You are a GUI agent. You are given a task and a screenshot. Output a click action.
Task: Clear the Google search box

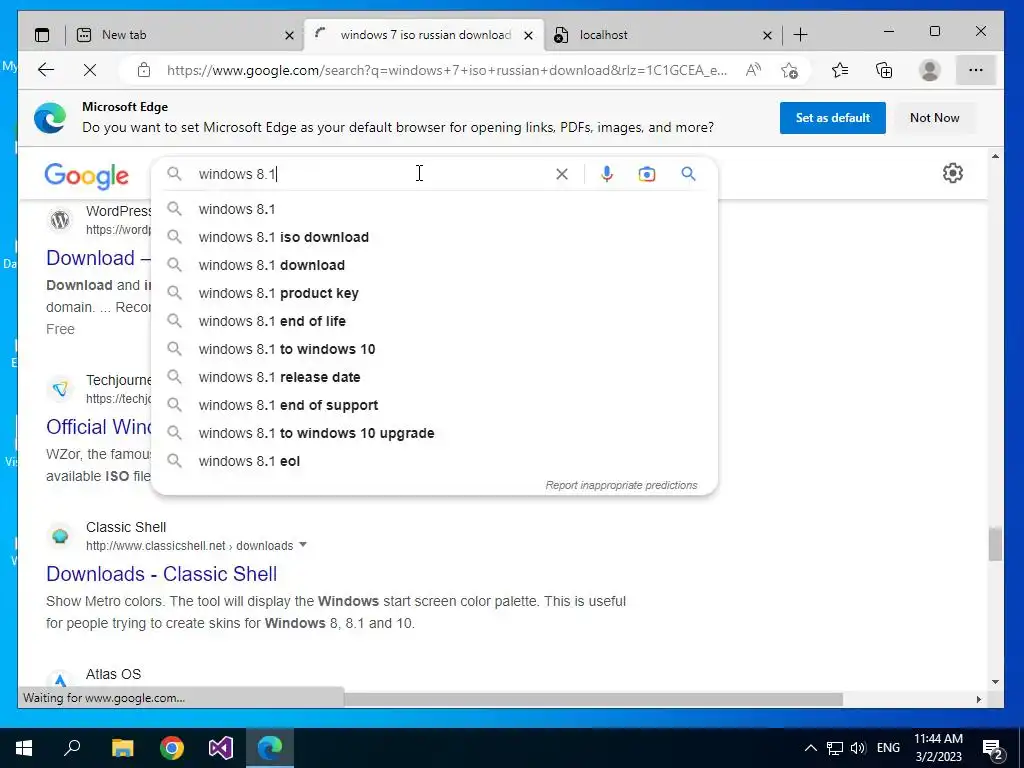pos(562,174)
